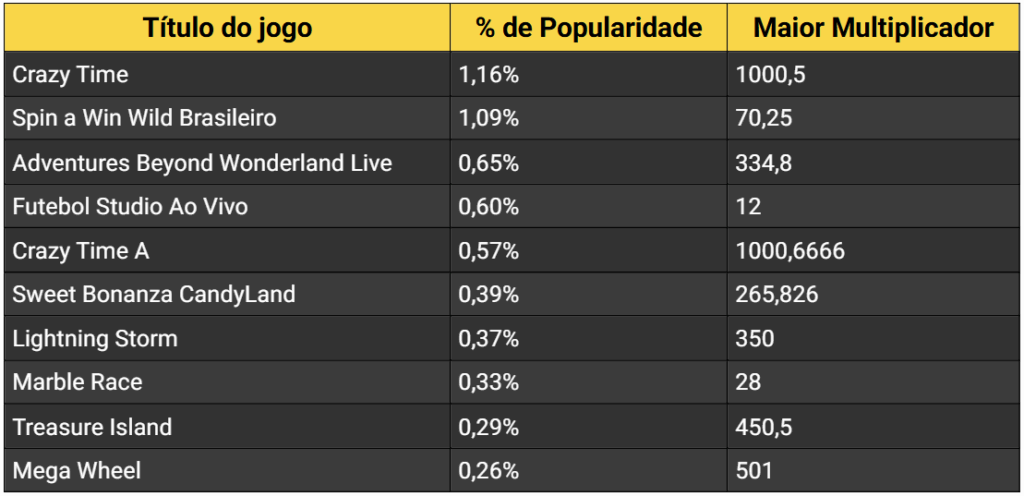Select the Spin a Win Wild Brasileiro cell

pos(144,118)
